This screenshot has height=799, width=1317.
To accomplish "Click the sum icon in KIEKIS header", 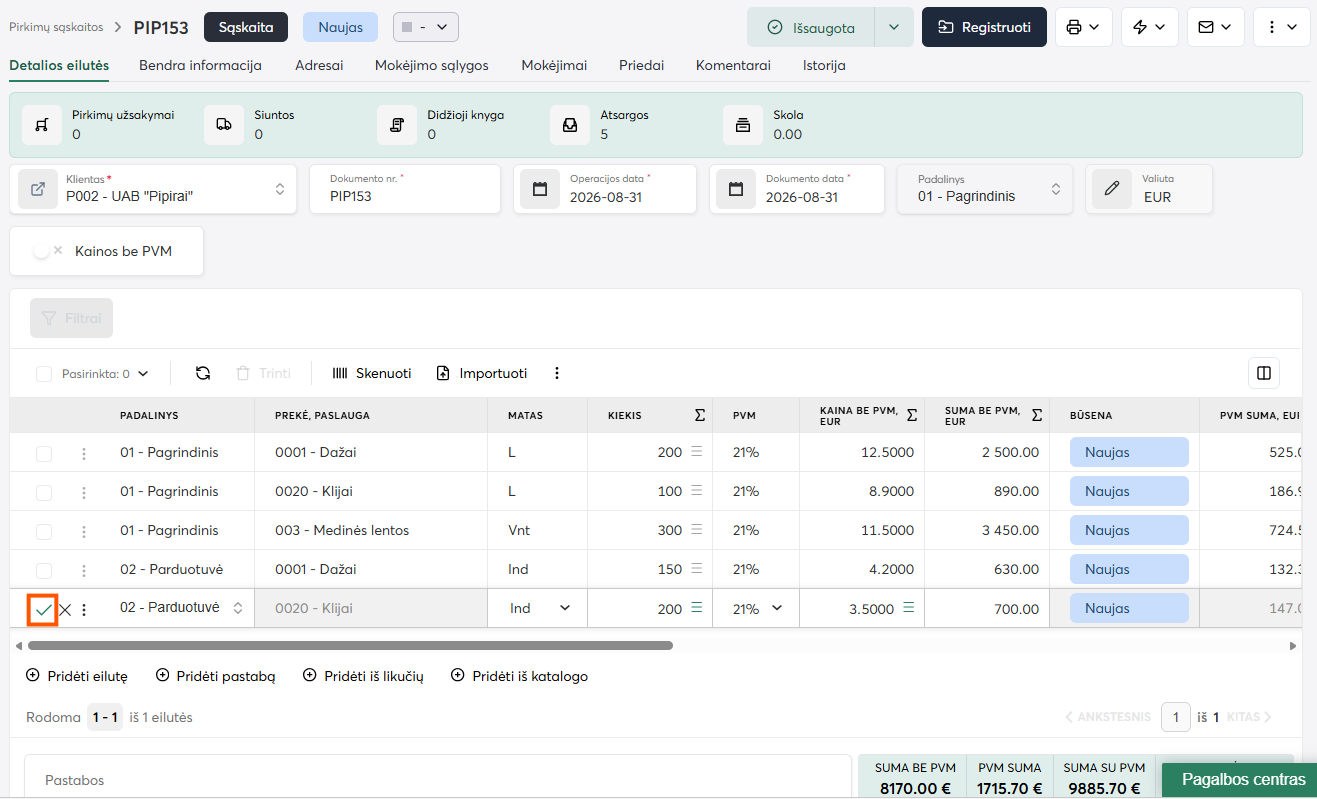I will (x=700, y=415).
